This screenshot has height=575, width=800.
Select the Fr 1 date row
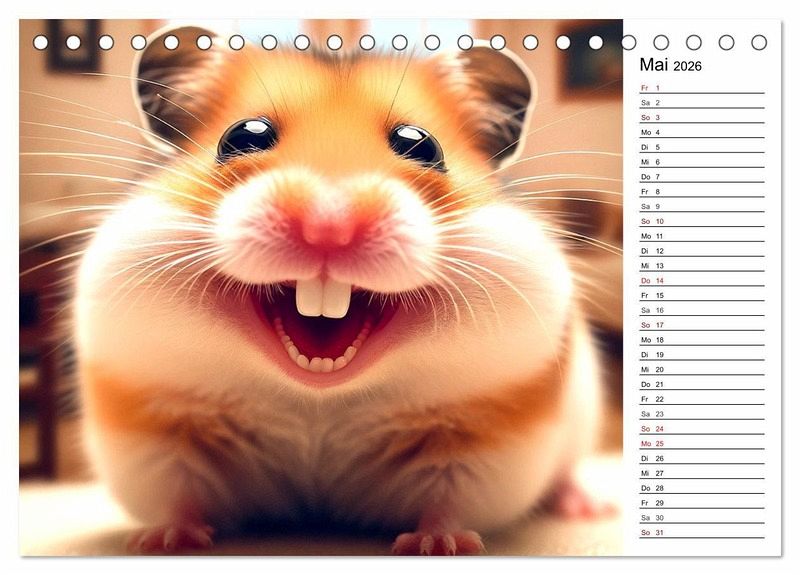pyautogui.click(x=701, y=88)
